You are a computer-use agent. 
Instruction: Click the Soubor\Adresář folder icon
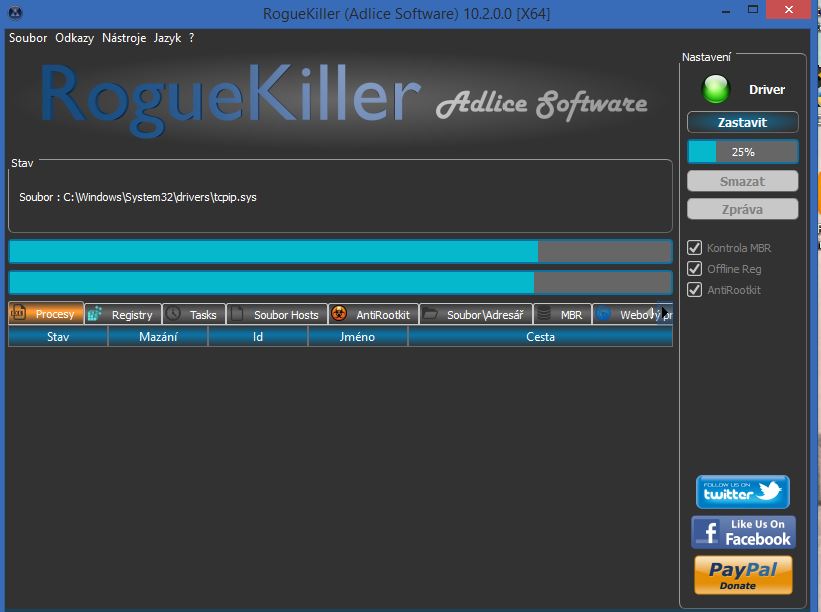[430, 314]
